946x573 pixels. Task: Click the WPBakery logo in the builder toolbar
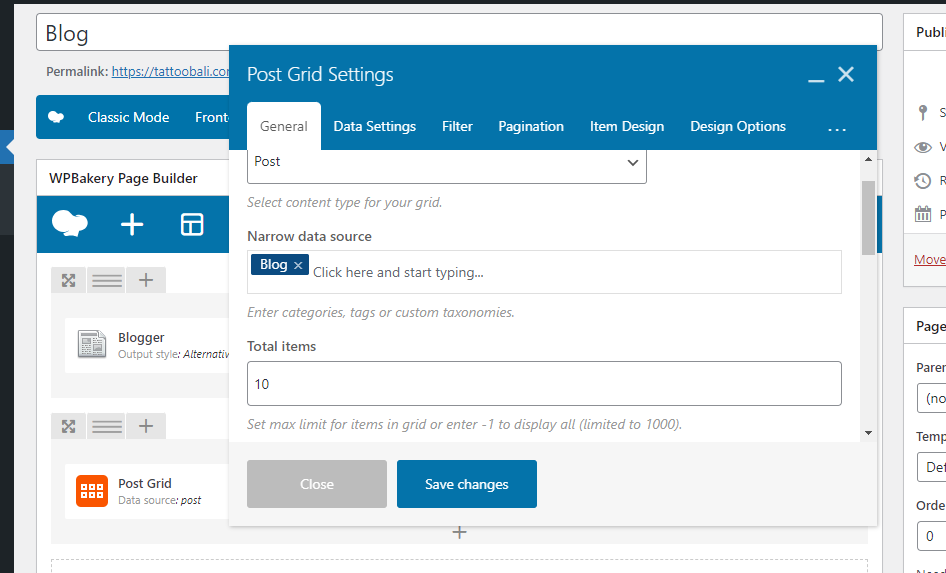70,224
